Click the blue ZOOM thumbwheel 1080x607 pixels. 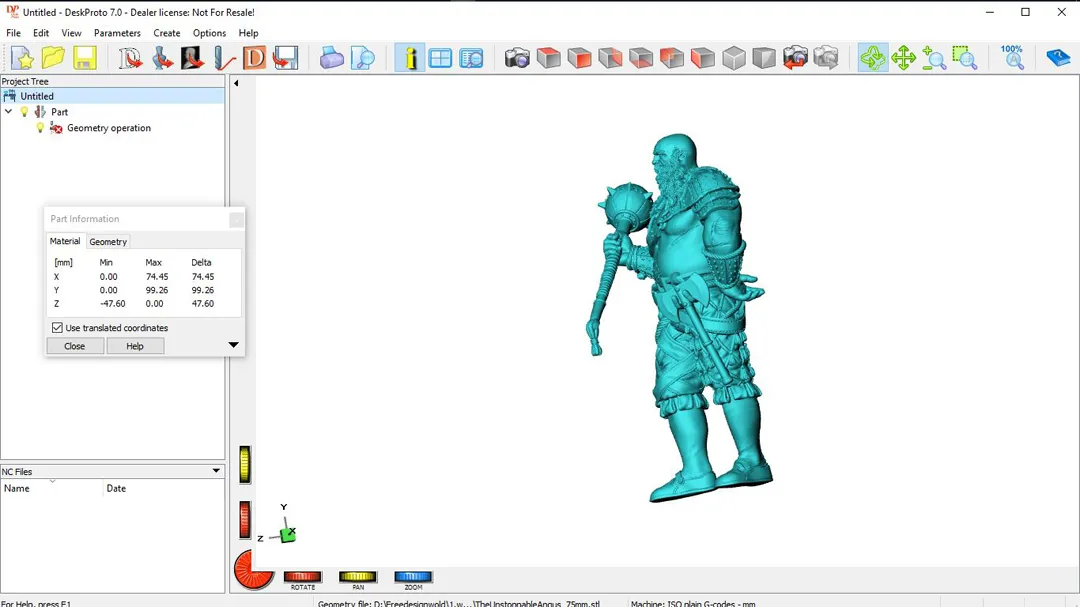click(x=413, y=577)
